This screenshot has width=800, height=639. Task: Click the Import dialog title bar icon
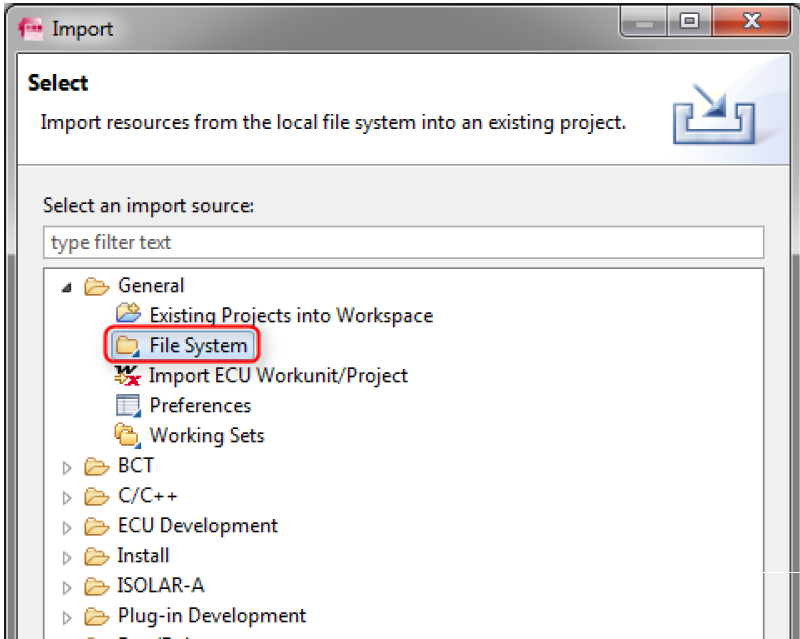pos(32,29)
